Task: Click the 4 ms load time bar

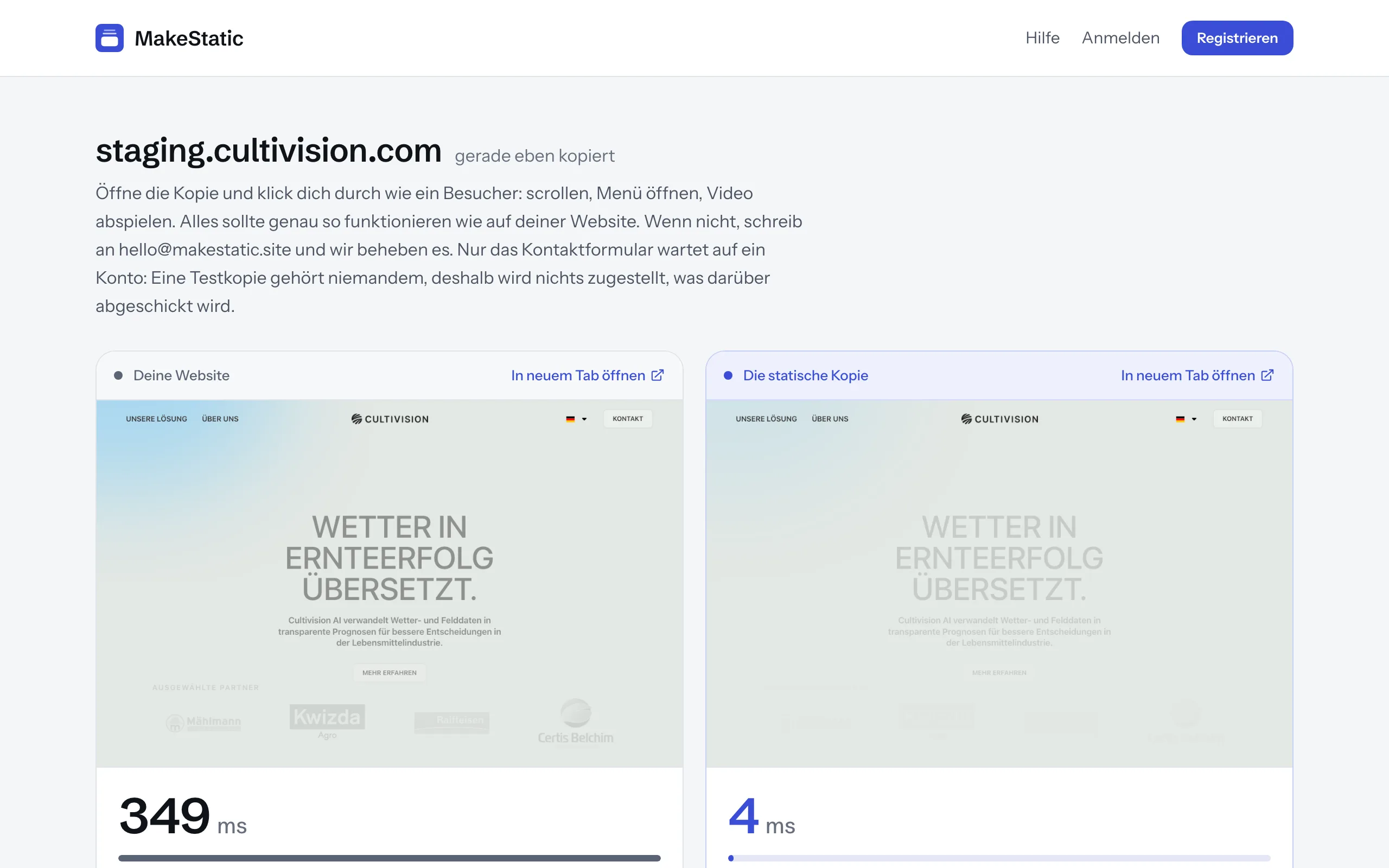Action: [x=999, y=858]
